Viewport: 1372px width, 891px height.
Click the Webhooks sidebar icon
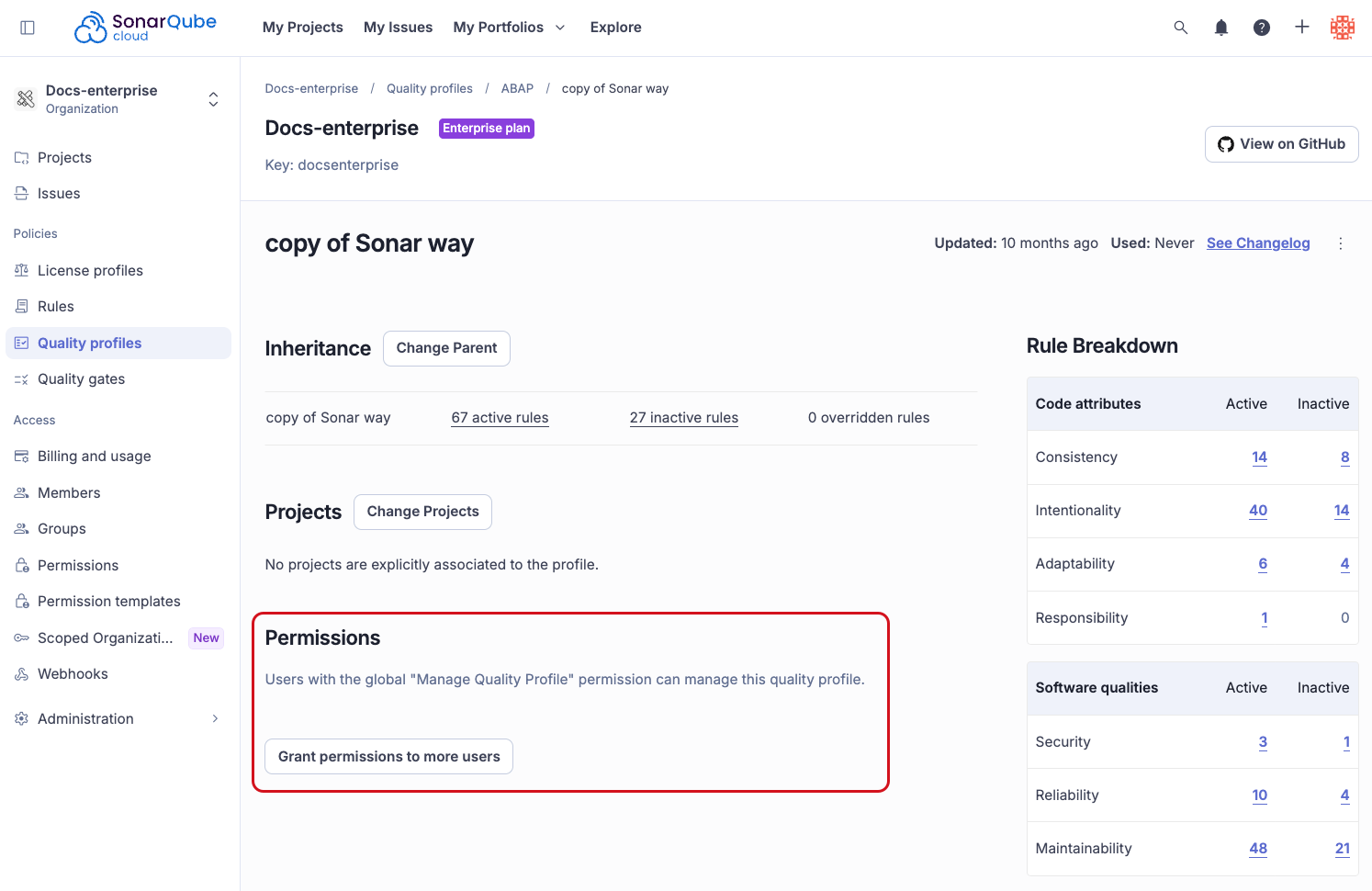point(22,674)
